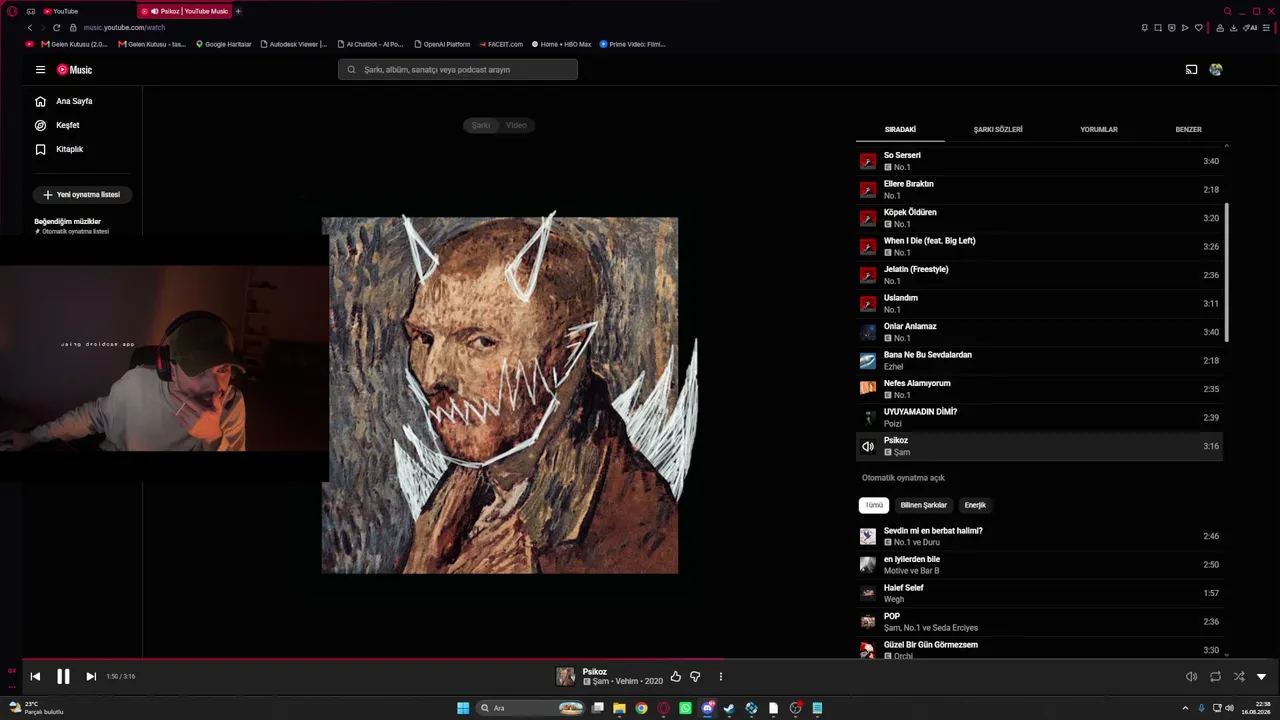Play Sevdin mi en berbat halimi?

click(1040, 536)
